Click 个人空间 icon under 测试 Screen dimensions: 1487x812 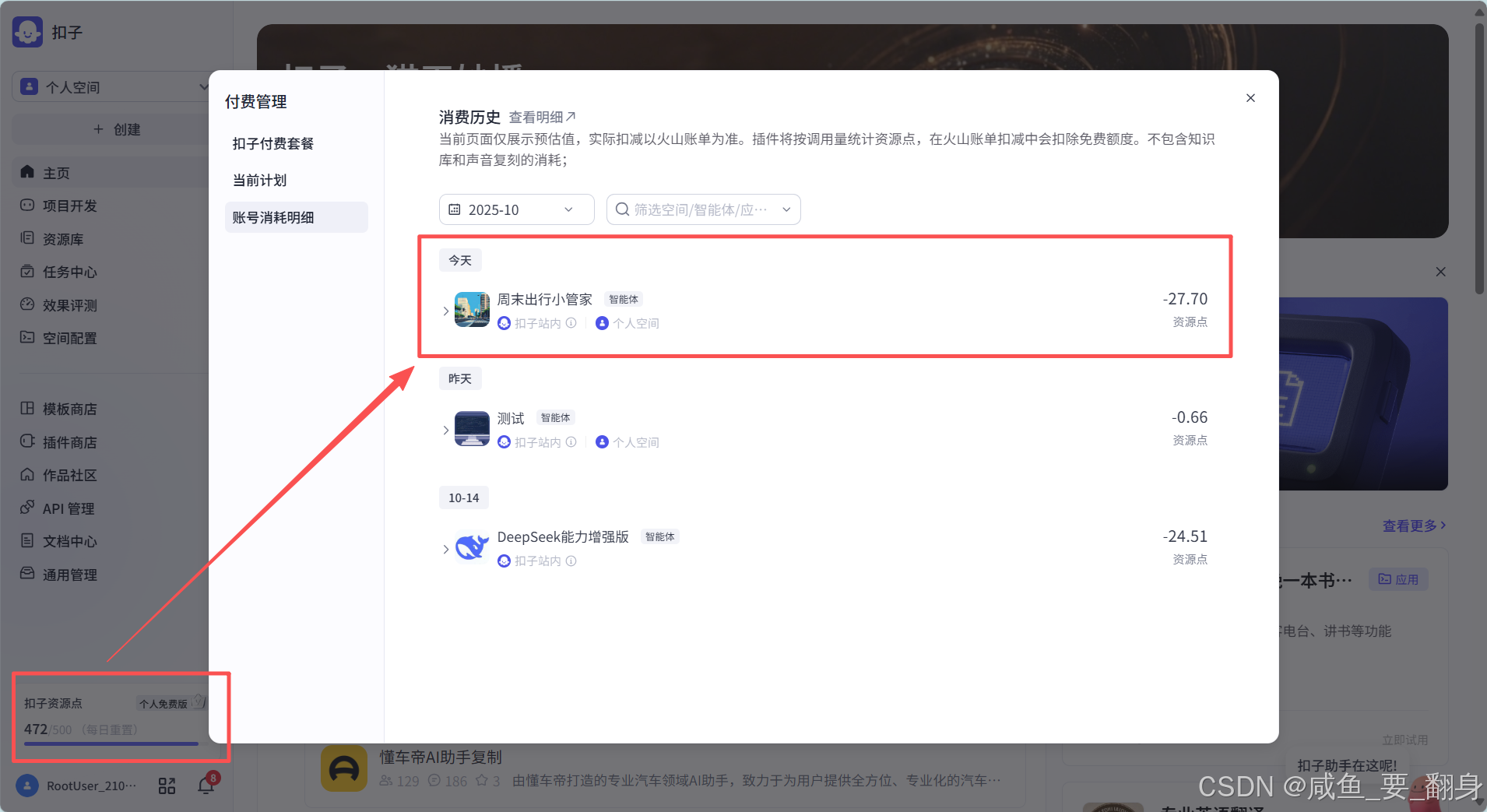coord(602,442)
